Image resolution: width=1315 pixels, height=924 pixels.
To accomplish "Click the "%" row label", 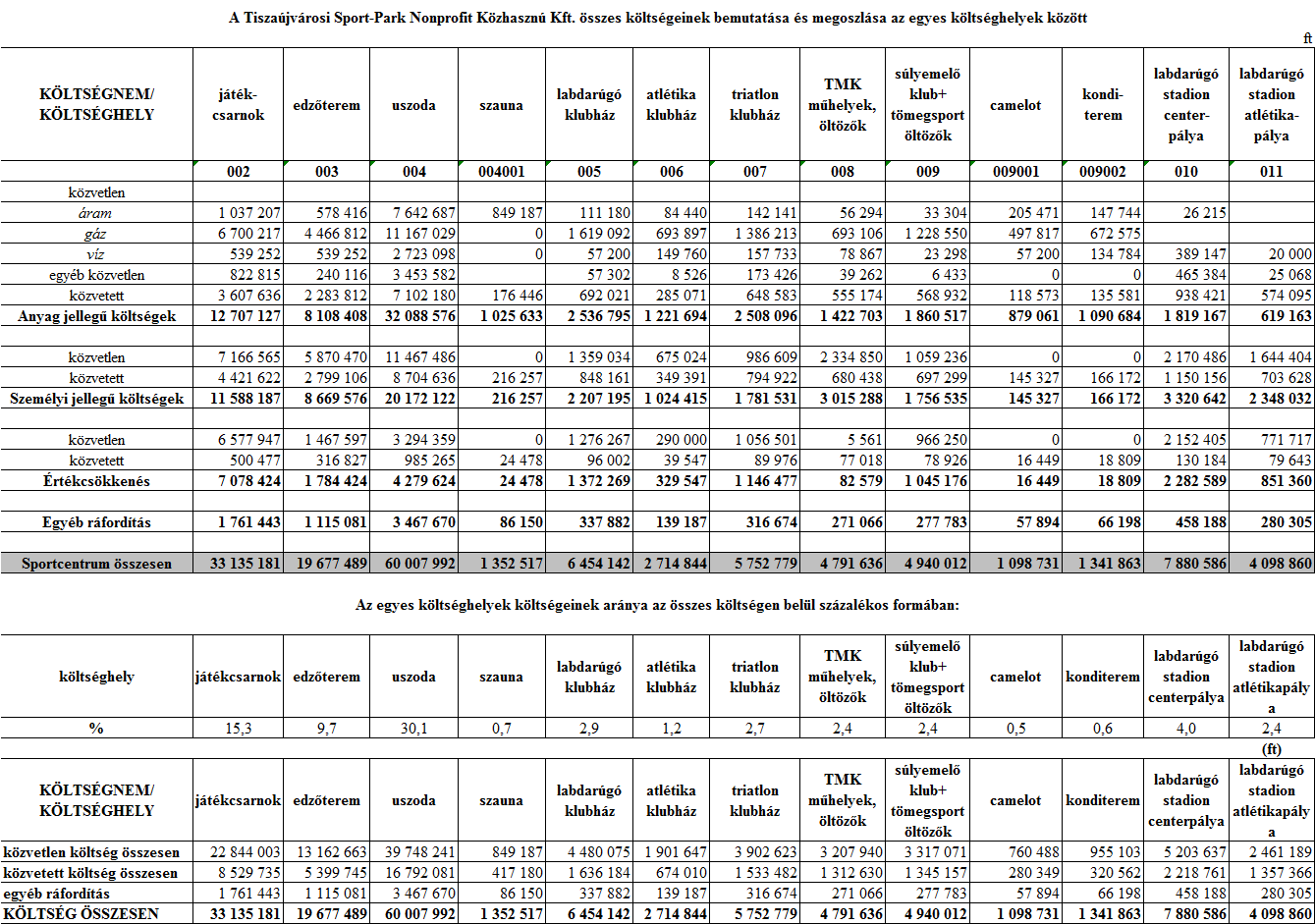I will pyautogui.click(x=96, y=728).
